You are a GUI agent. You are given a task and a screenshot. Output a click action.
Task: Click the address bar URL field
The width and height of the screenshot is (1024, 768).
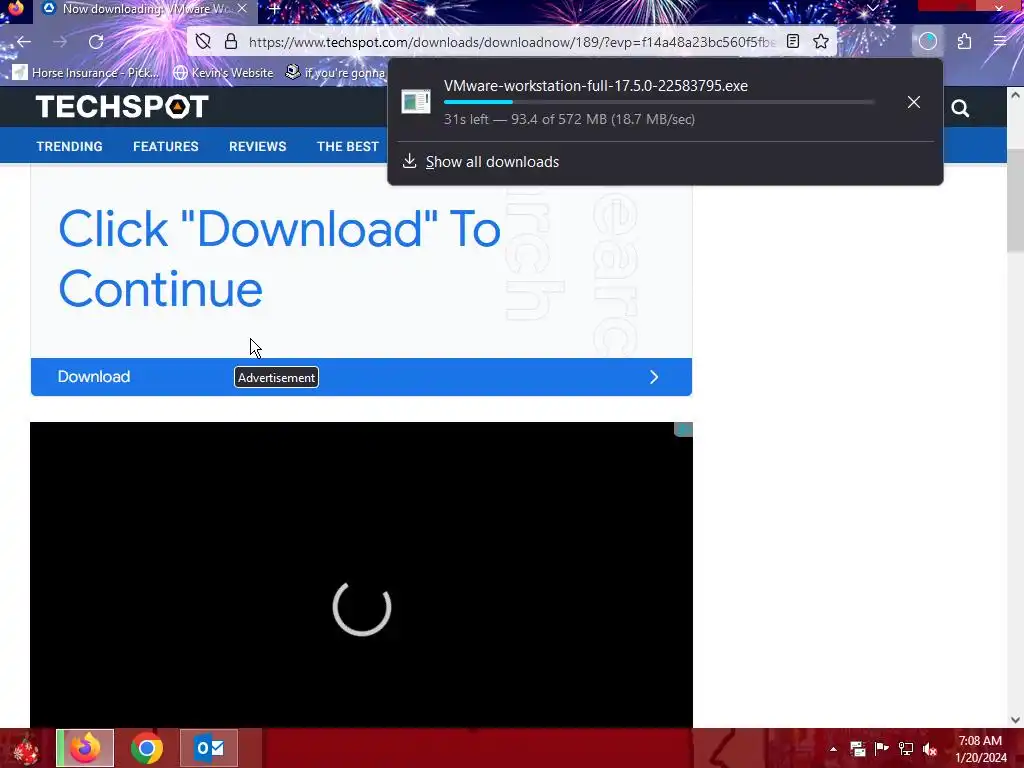point(512,42)
